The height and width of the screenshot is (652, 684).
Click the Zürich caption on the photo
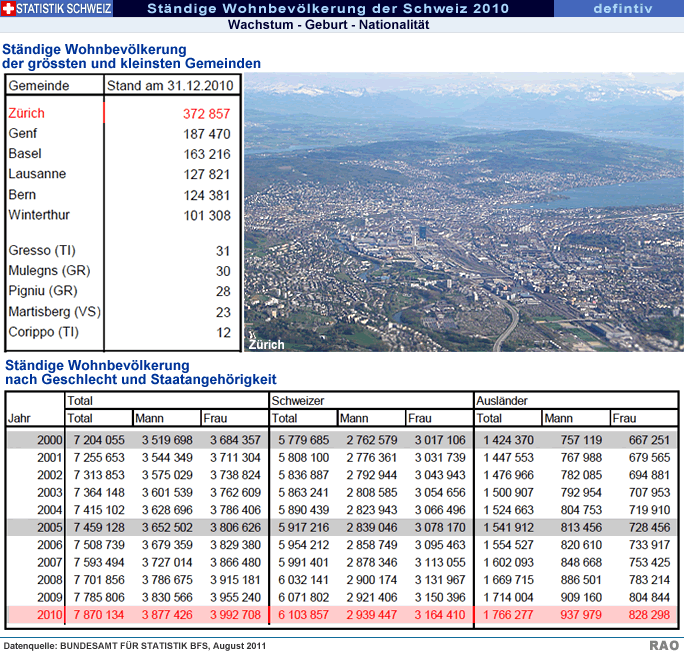266,344
